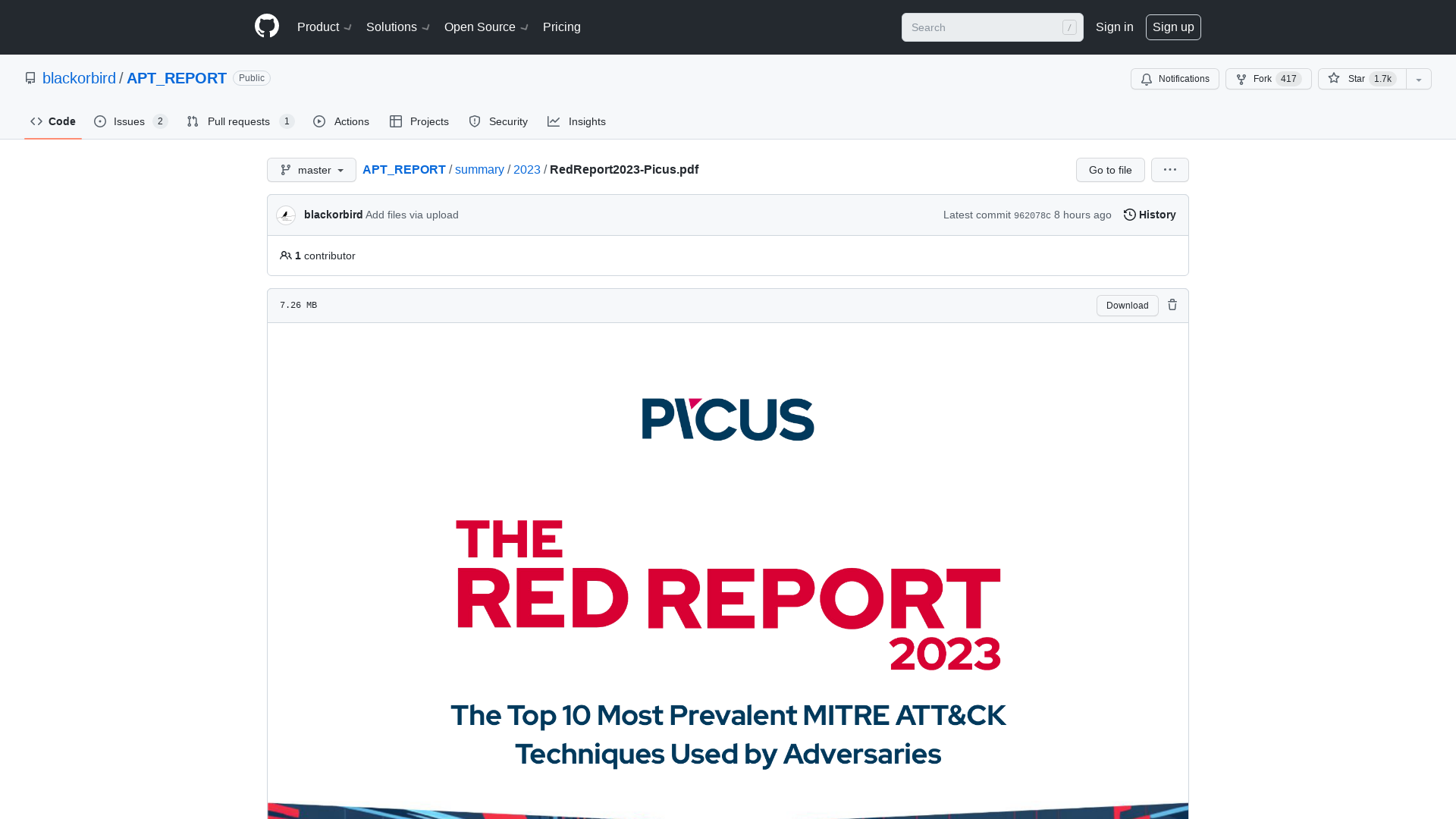Expand the Product menu
Image resolution: width=1456 pixels, height=819 pixels.
coord(325,27)
